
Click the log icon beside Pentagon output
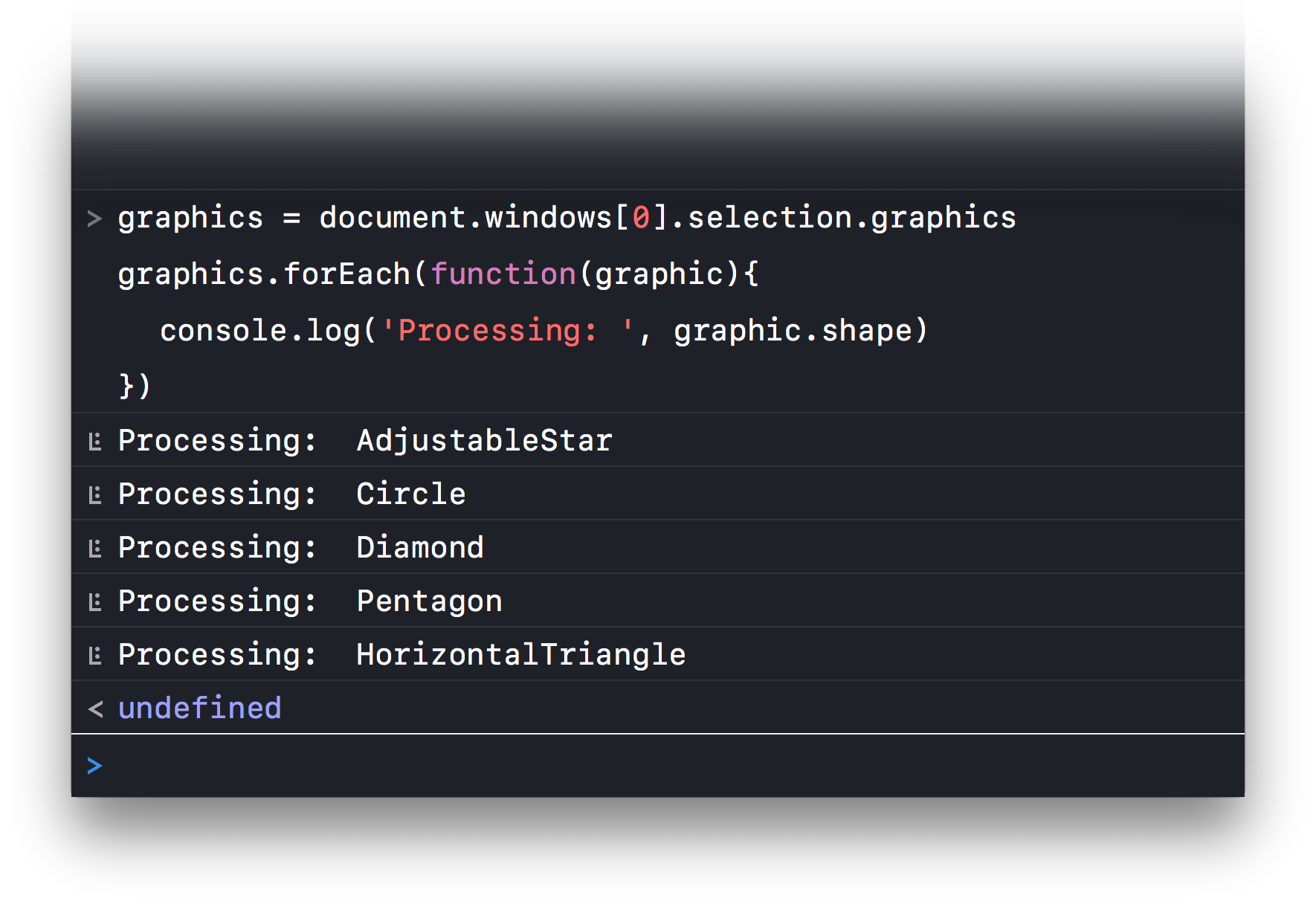(94, 602)
